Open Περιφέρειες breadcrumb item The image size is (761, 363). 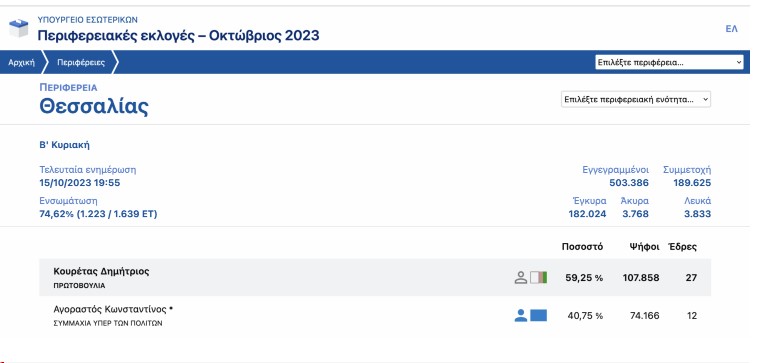point(81,63)
